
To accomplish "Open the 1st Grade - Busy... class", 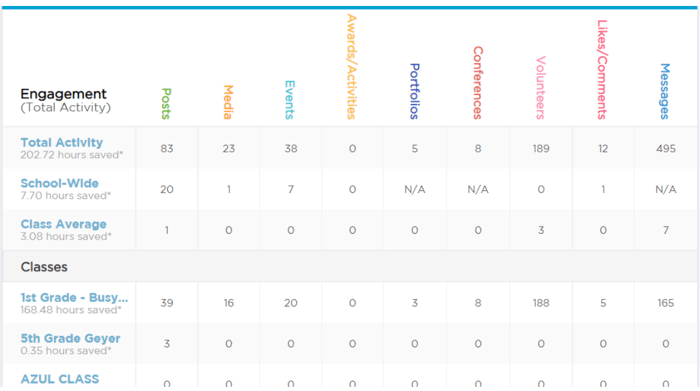I will [74, 297].
